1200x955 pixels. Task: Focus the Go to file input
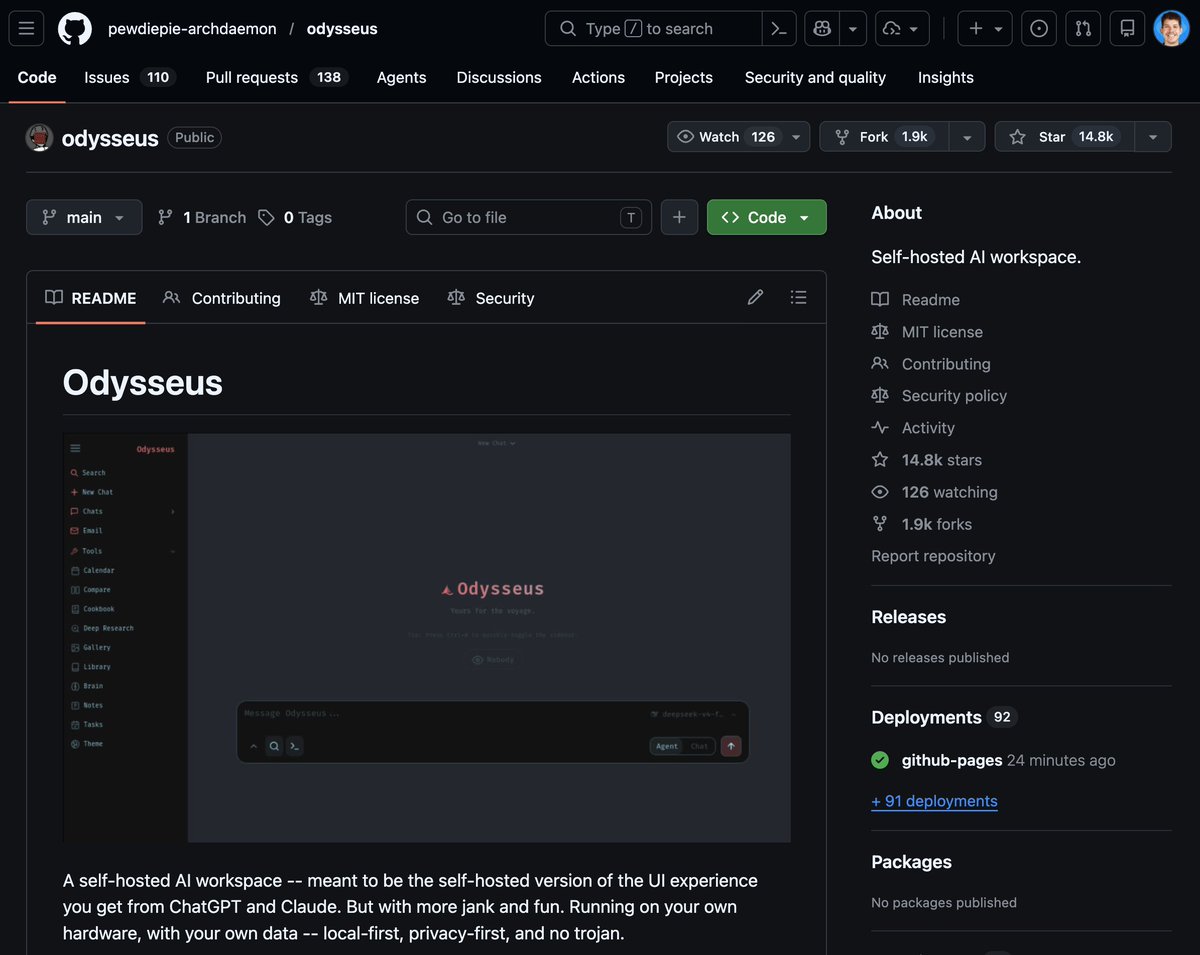529,217
